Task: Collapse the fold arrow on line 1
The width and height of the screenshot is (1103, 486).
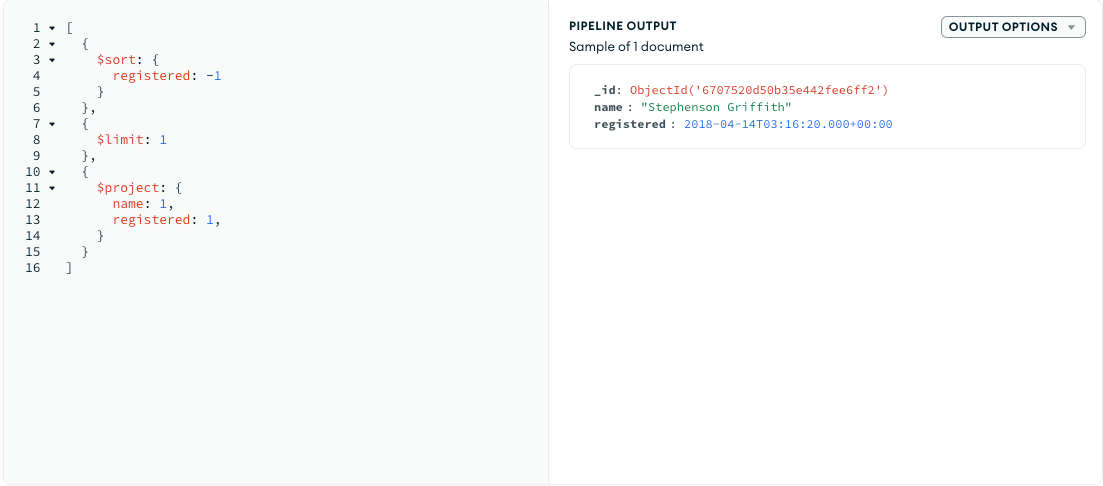Action: 52,28
